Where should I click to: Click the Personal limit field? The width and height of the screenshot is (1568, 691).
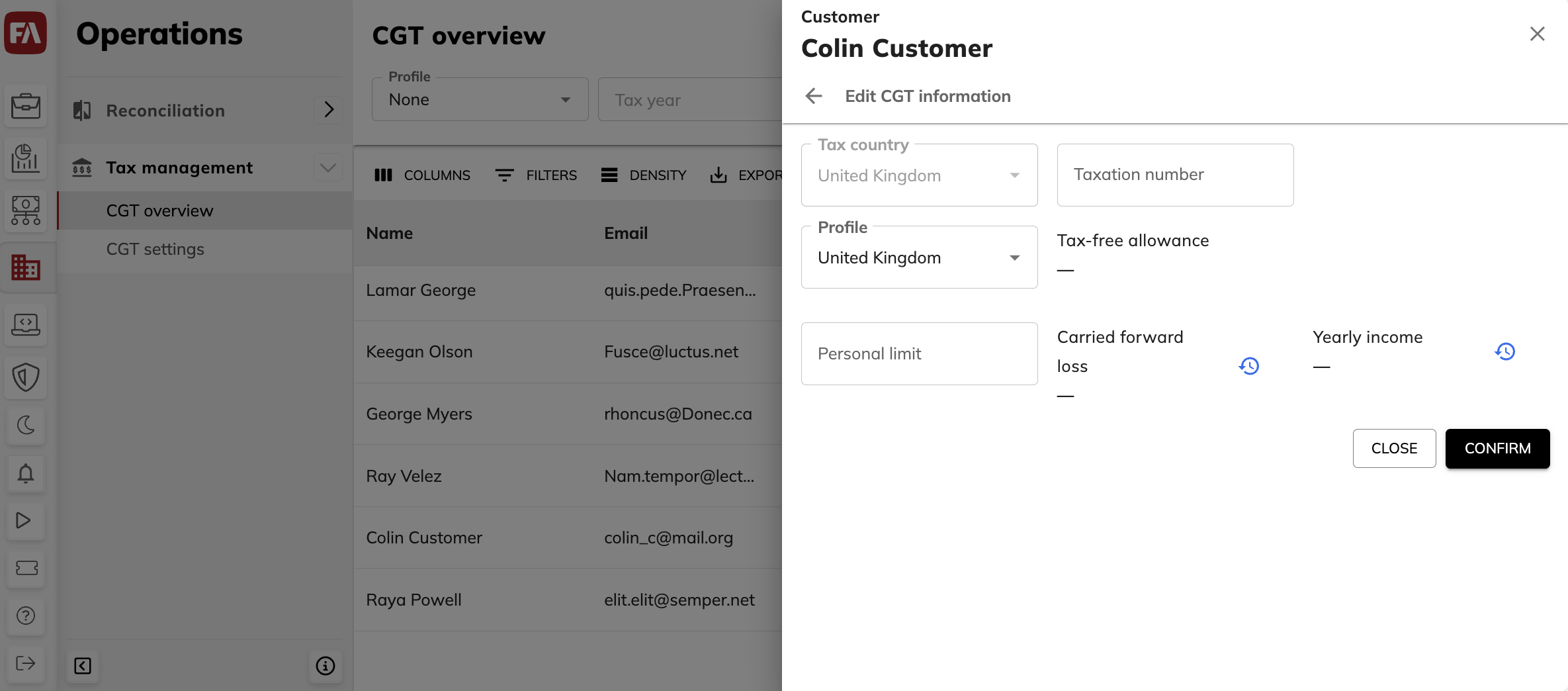point(919,354)
